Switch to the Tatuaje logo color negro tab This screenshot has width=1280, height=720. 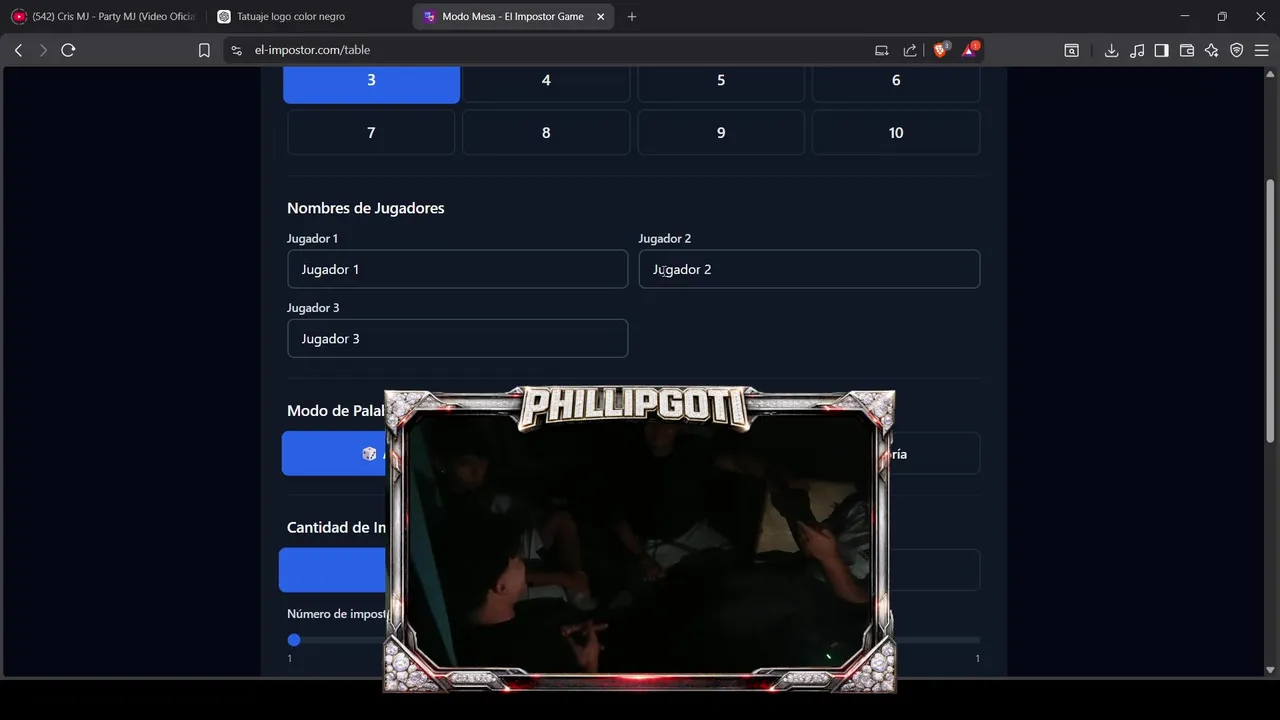(x=307, y=16)
